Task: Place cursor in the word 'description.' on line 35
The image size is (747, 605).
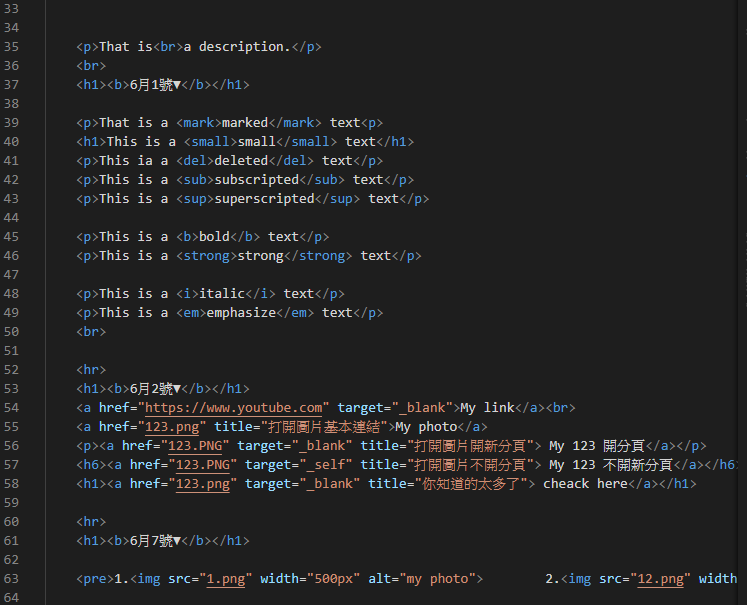Action: (x=244, y=47)
